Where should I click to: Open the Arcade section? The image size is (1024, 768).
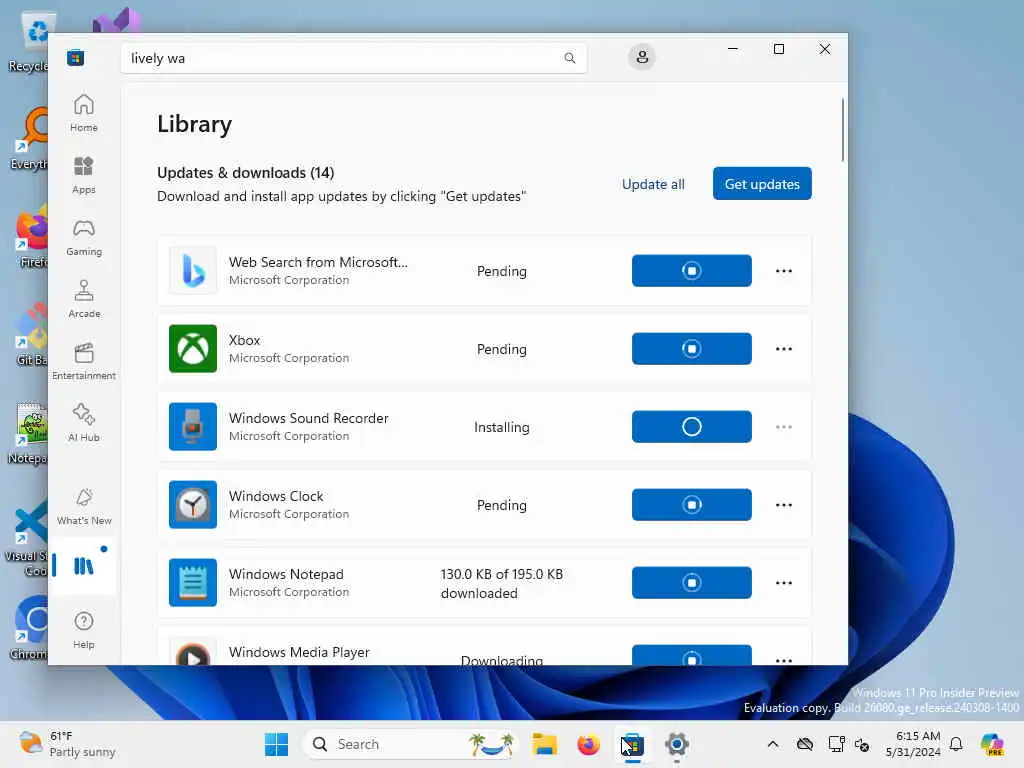tap(84, 299)
